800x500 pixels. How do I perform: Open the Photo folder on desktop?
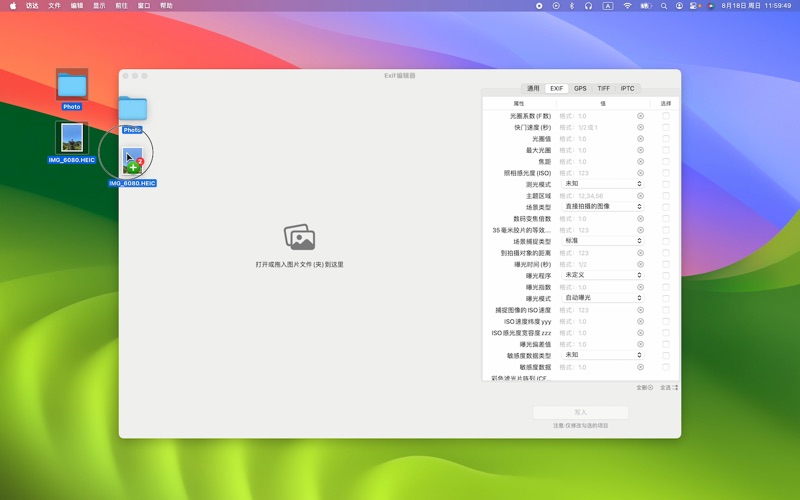coord(72,86)
